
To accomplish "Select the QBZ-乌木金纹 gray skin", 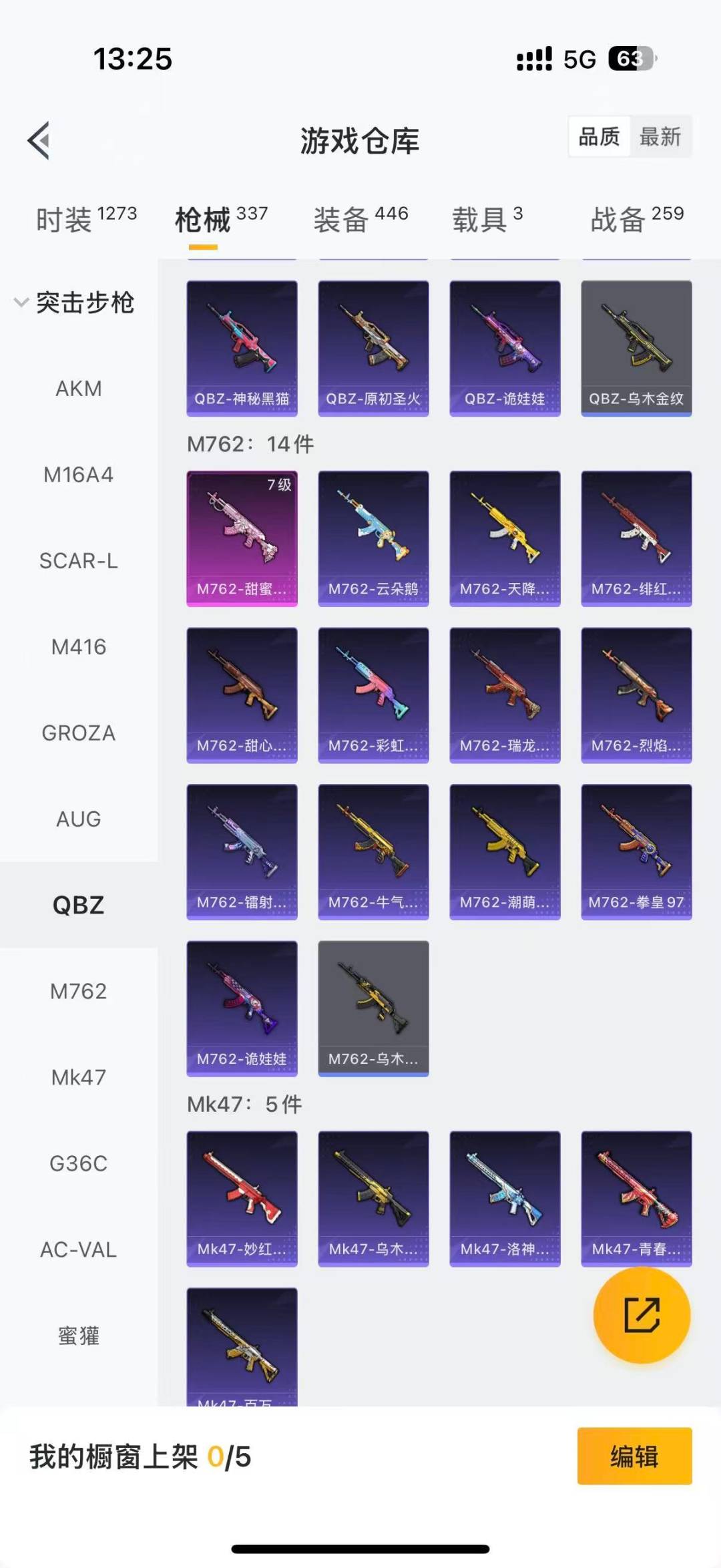I will coord(636,348).
